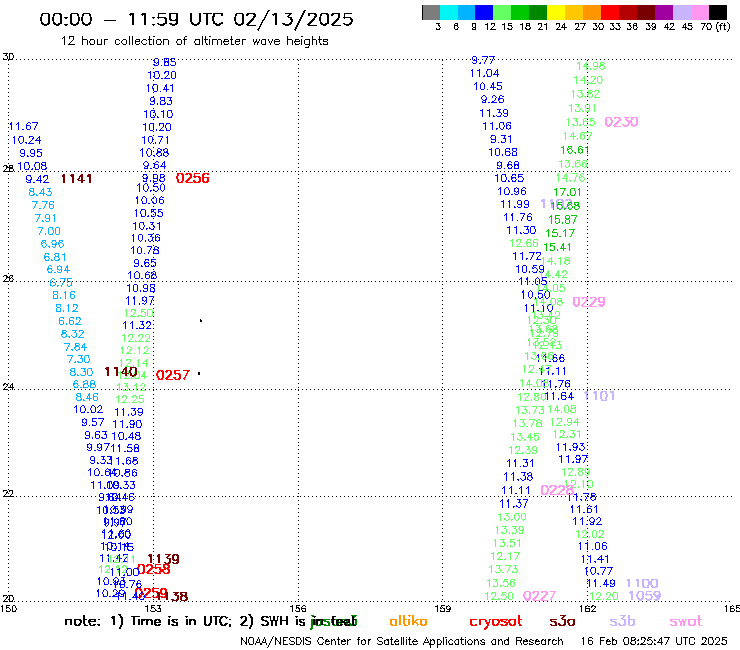
Task: Click the wave height value '11.32'
Action: click(137, 326)
